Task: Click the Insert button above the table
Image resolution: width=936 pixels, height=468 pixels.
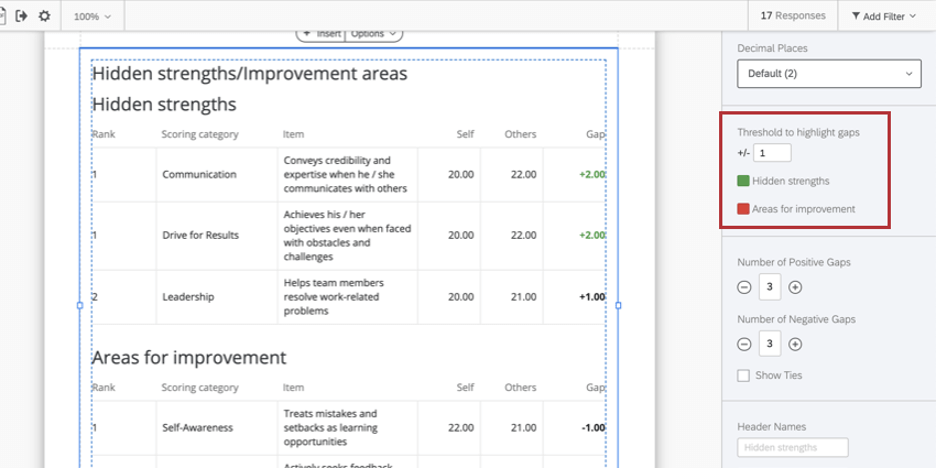Action: click(321, 33)
